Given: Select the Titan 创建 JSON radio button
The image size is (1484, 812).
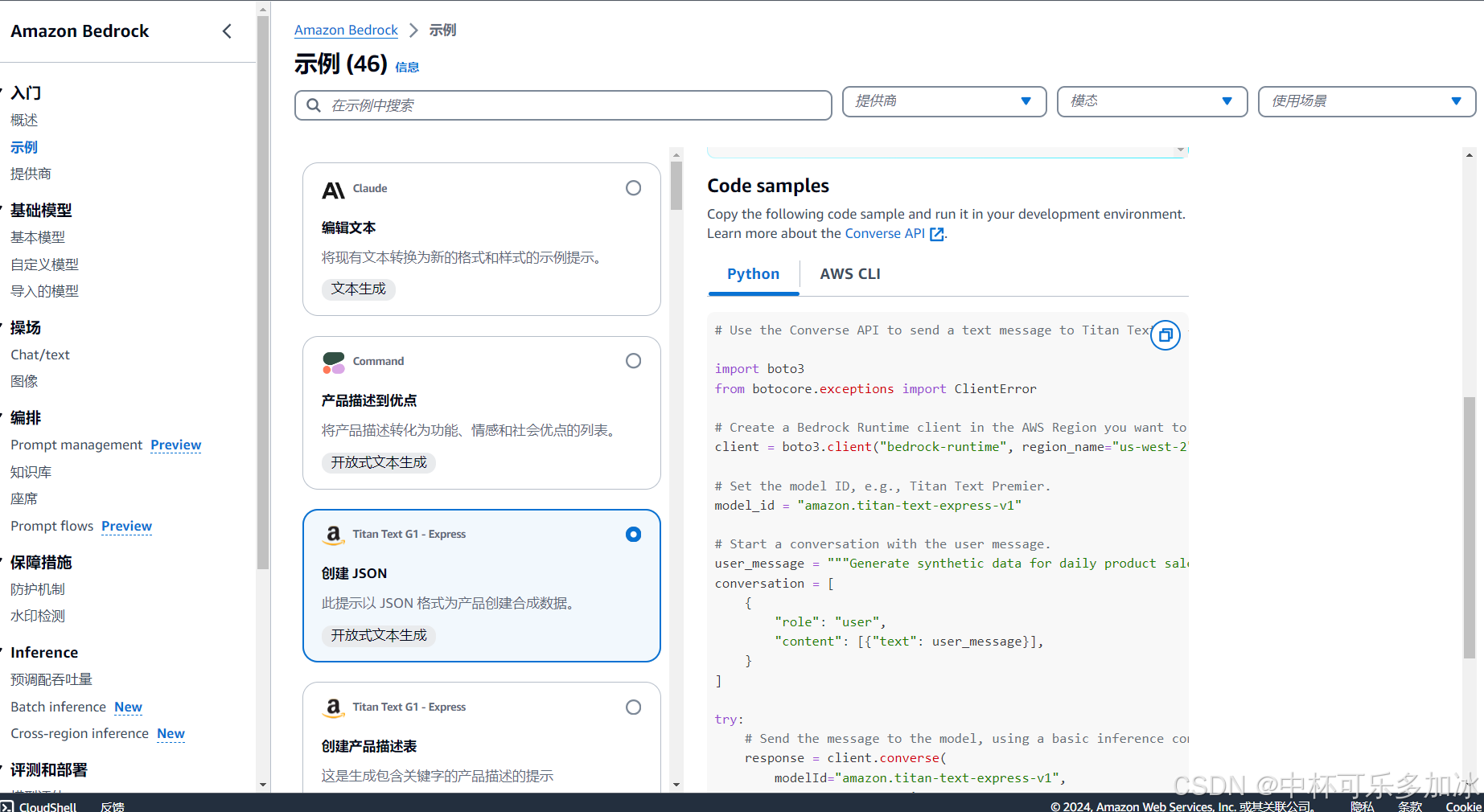Looking at the screenshot, I should coord(633,535).
